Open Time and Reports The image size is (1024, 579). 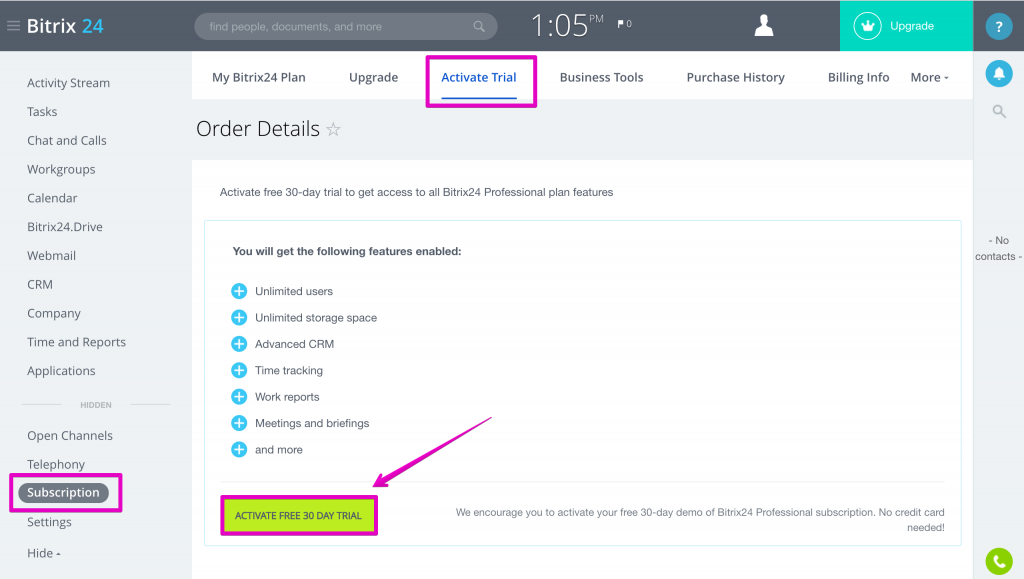click(x=76, y=342)
